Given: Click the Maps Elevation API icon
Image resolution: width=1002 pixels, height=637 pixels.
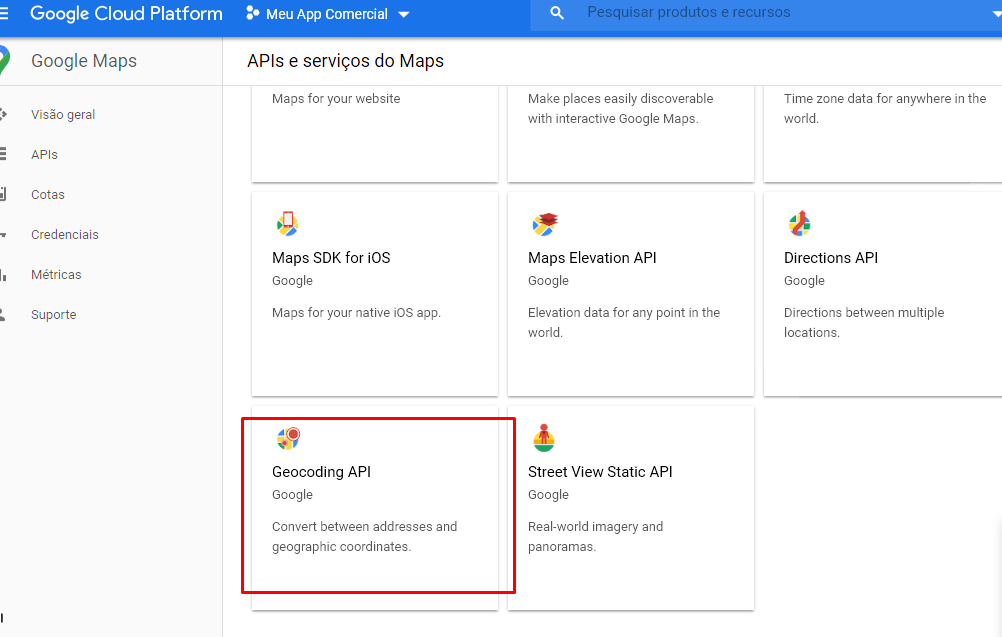Looking at the screenshot, I should click(544, 224).
